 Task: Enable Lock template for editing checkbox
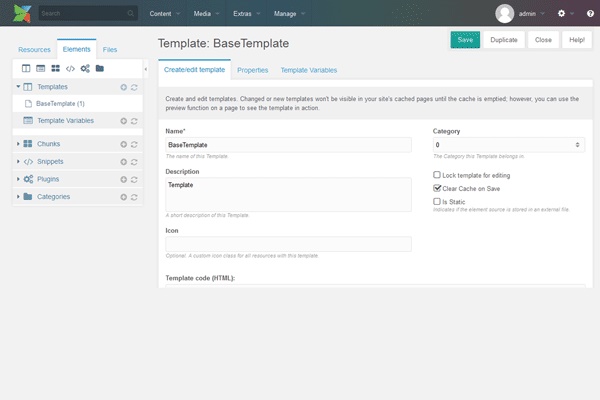(437, 175)
